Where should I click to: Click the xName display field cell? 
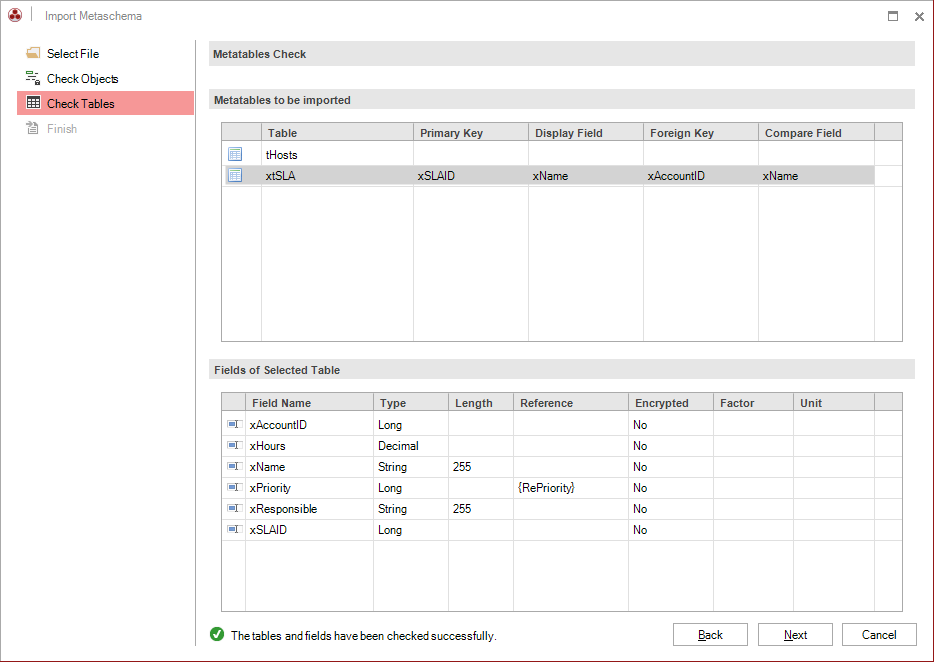[x=586, y=176]
